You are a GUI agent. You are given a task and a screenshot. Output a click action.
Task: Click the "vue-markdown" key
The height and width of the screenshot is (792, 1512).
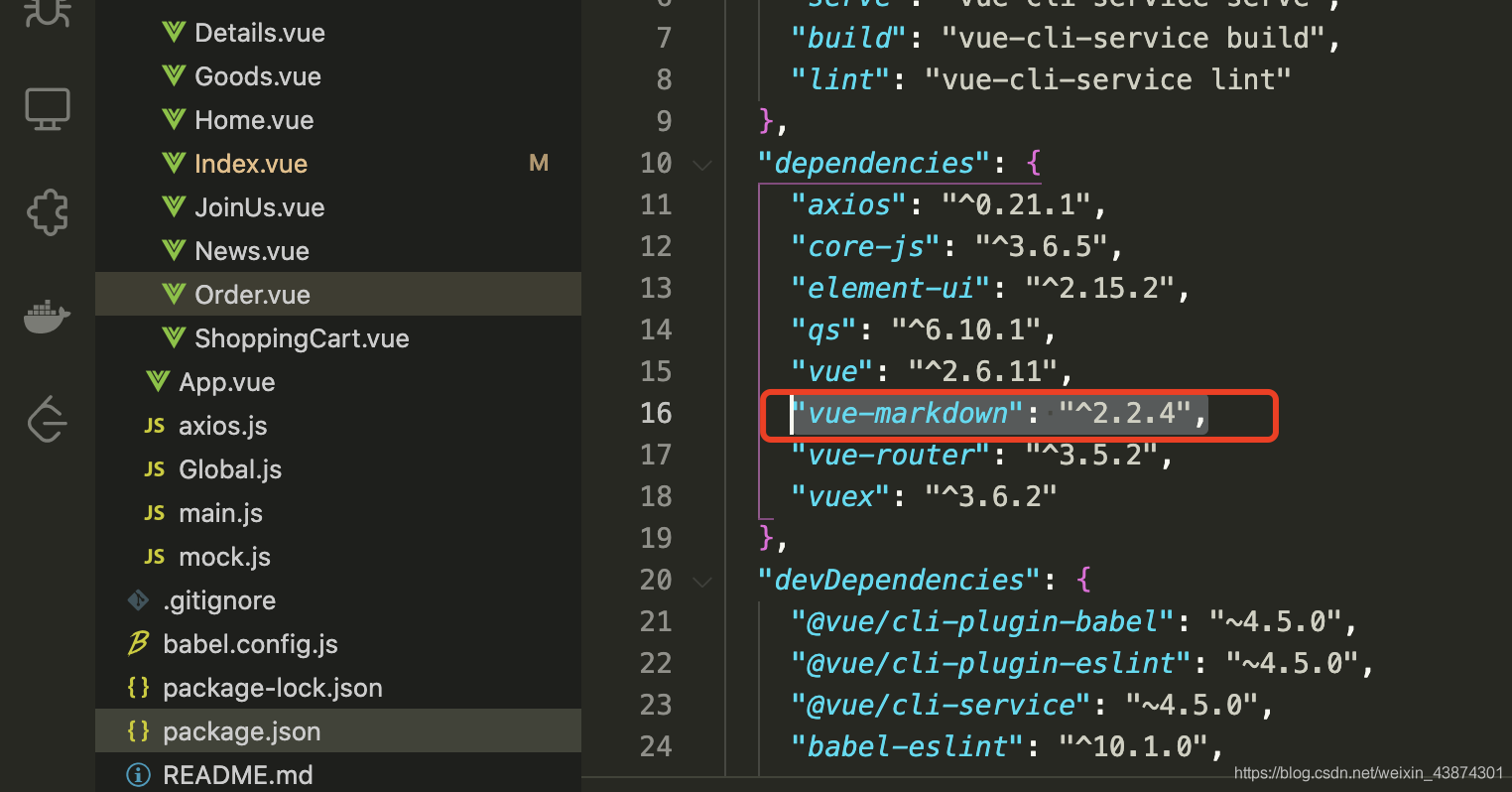point(907,413)
